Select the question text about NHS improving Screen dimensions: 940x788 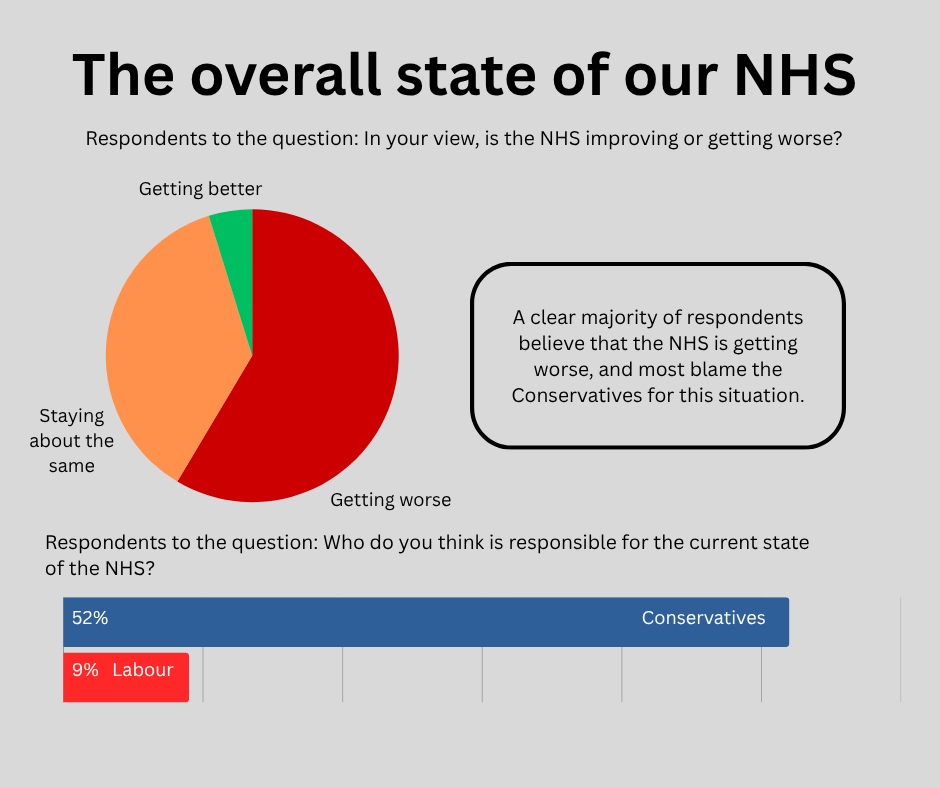(464, 139)
